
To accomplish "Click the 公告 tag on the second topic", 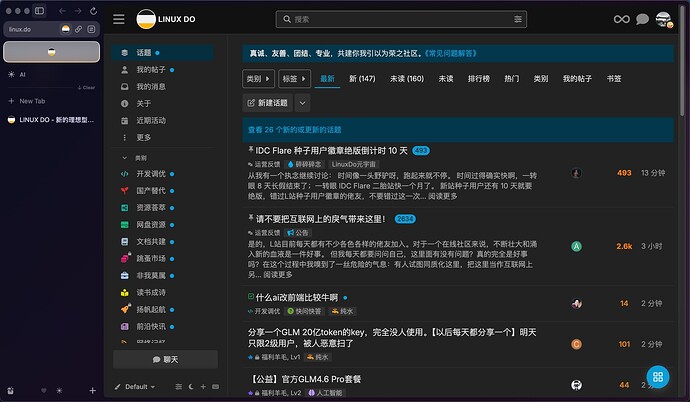I will [x=298, y=233].
